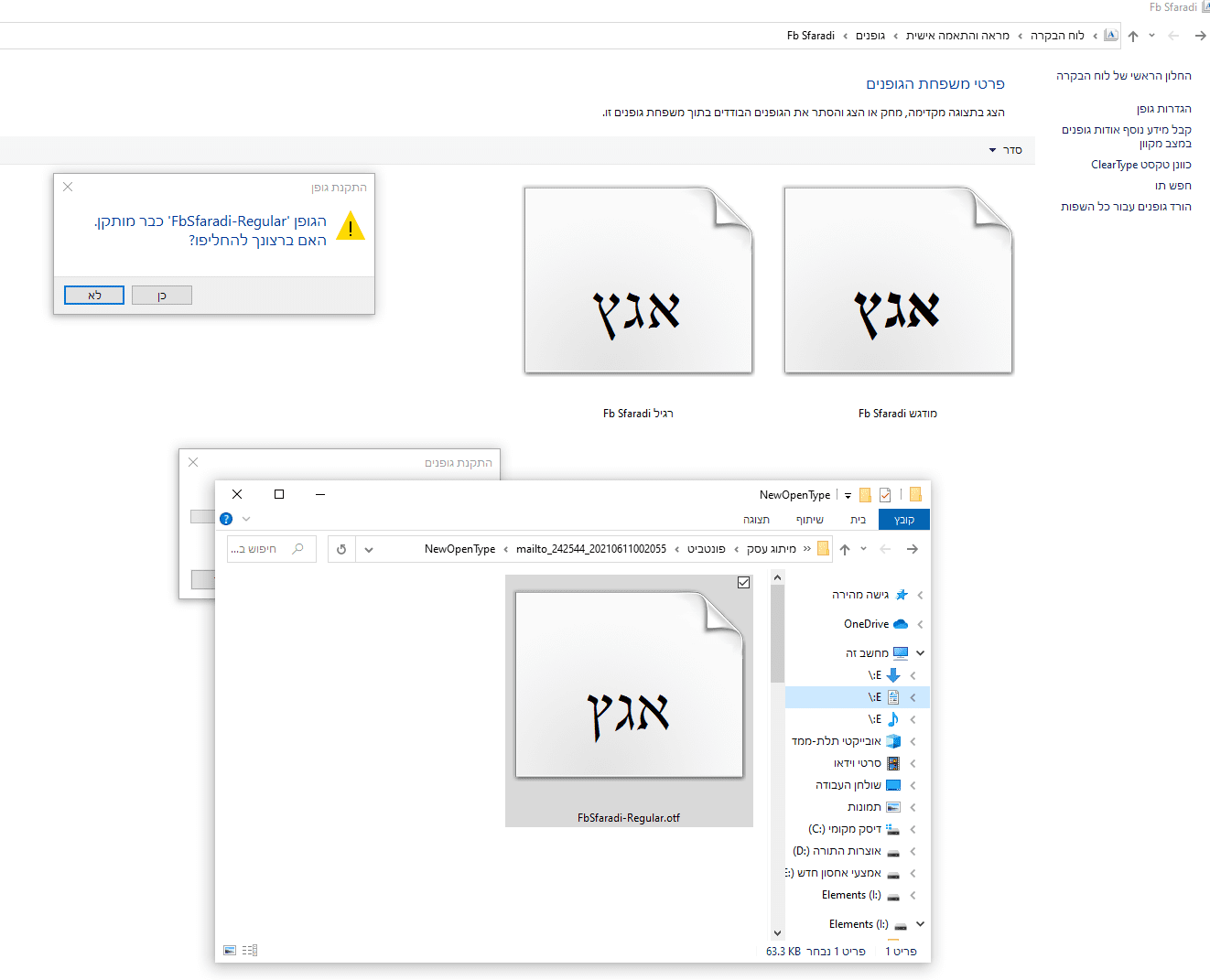Open the שיתוף (Share) ribbon tab

(x=810, y=520)
